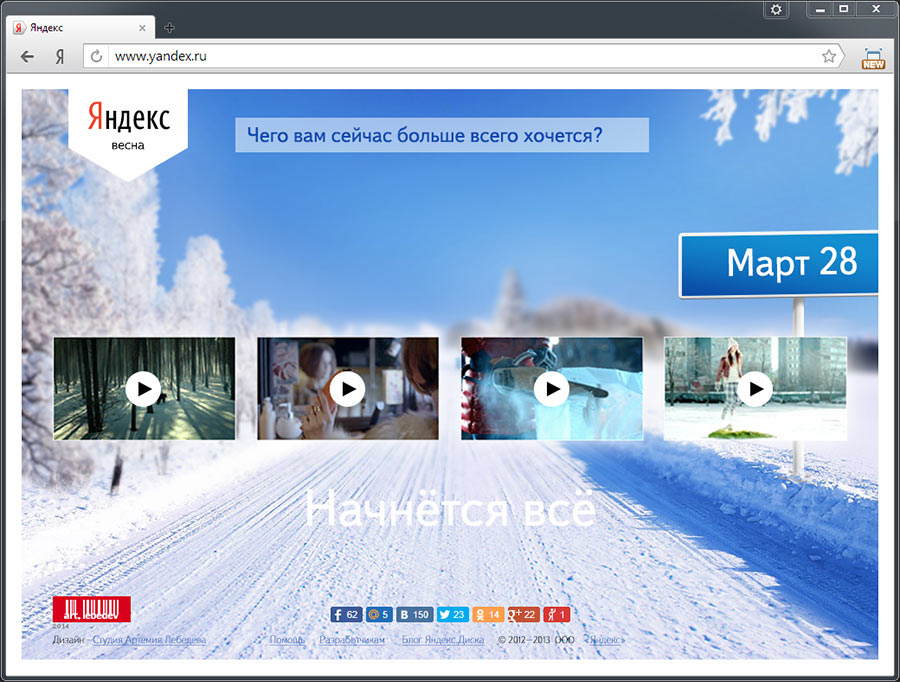Open the 'Студия Артемия Лебедева' link
900x682 pixels.
tap(149, 639)
